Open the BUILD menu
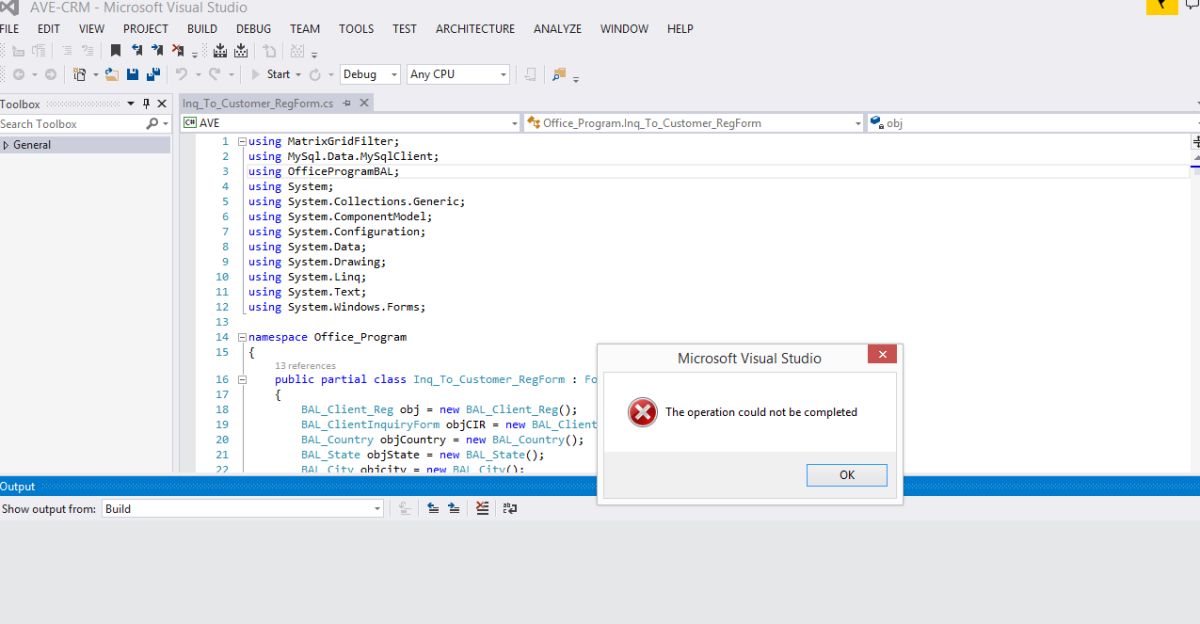 pyautogui.click(x=202, y=29)
